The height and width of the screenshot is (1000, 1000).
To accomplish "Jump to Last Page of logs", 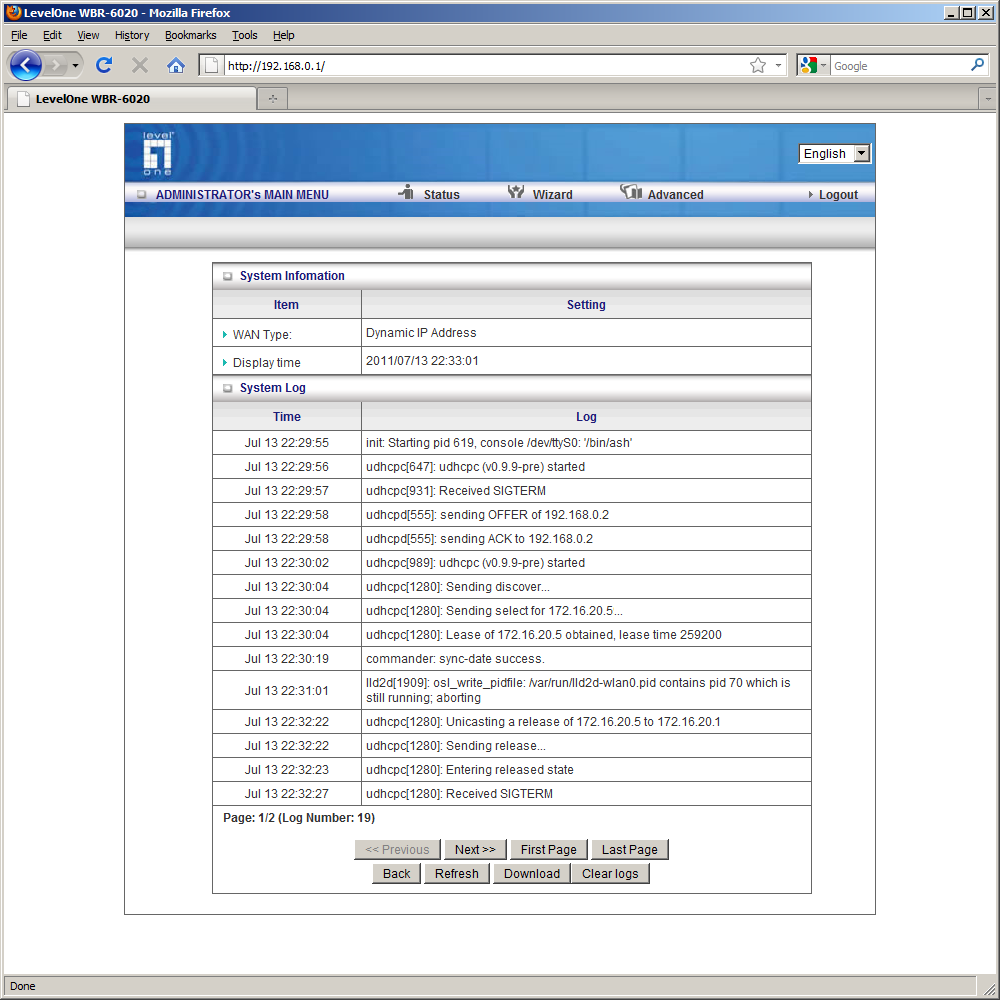I will tap(629, 849).
